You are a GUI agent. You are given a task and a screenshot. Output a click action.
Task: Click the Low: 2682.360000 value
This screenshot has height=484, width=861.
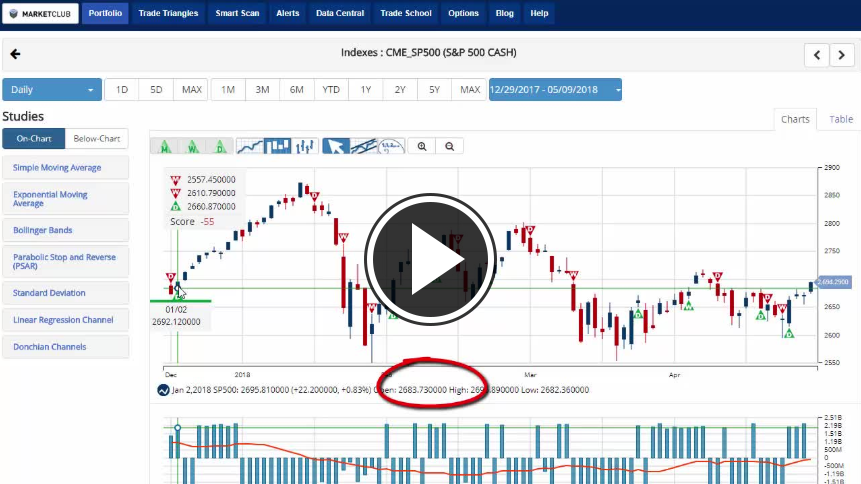coord(555,390)
